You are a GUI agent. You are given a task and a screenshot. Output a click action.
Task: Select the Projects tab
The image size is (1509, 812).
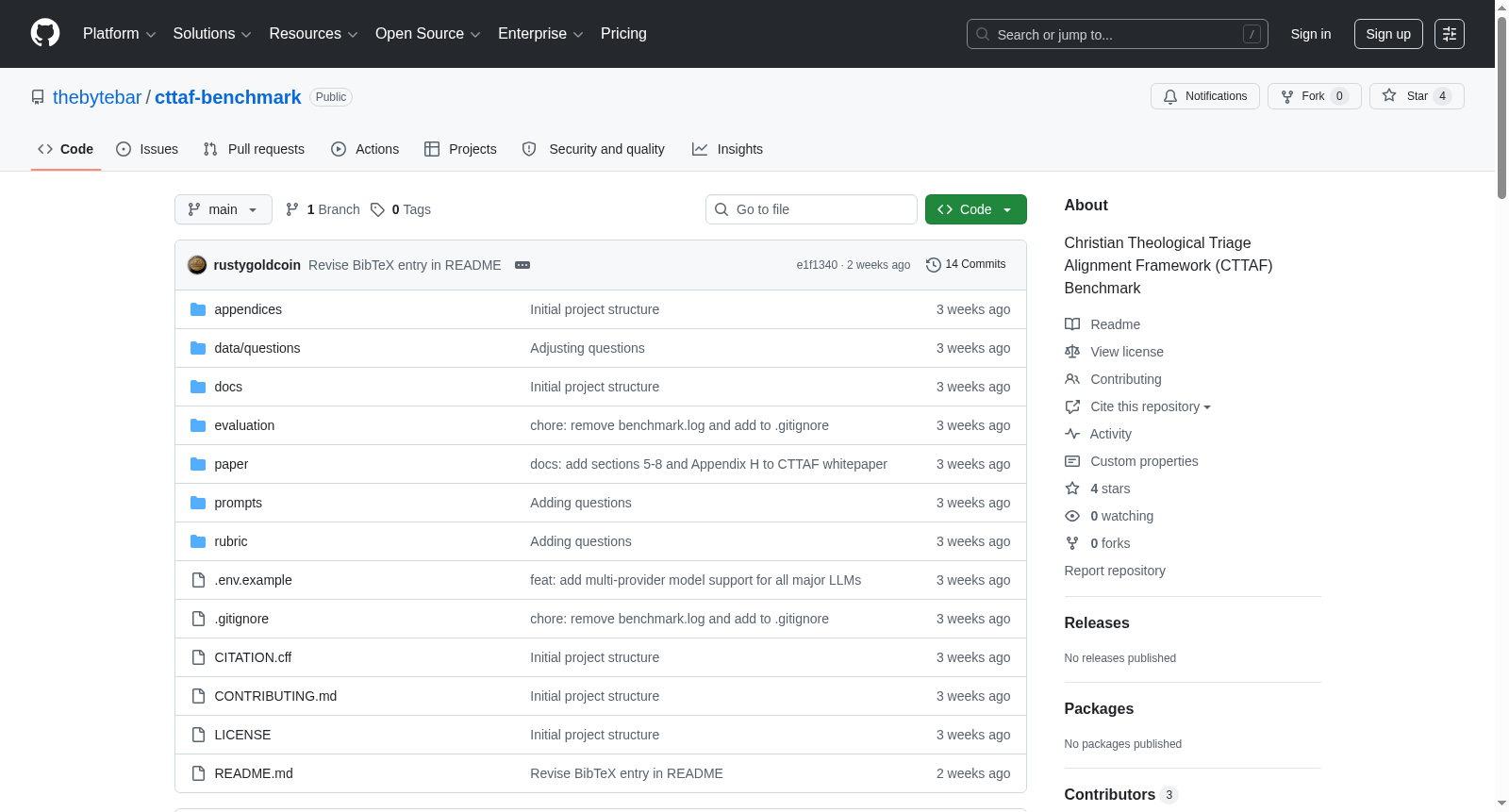click(460, 149)
